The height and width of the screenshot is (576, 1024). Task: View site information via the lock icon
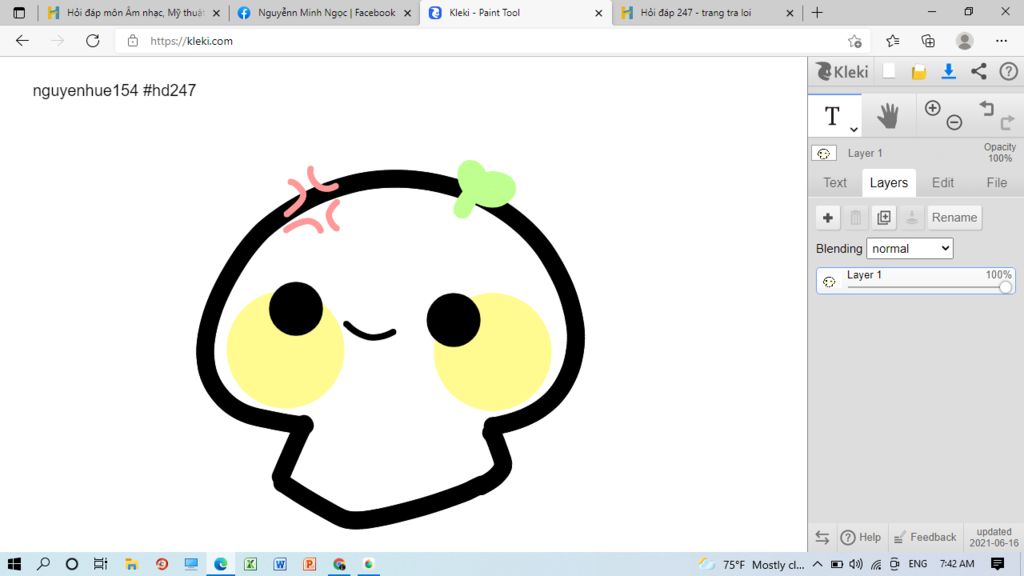tap(133, 40)
